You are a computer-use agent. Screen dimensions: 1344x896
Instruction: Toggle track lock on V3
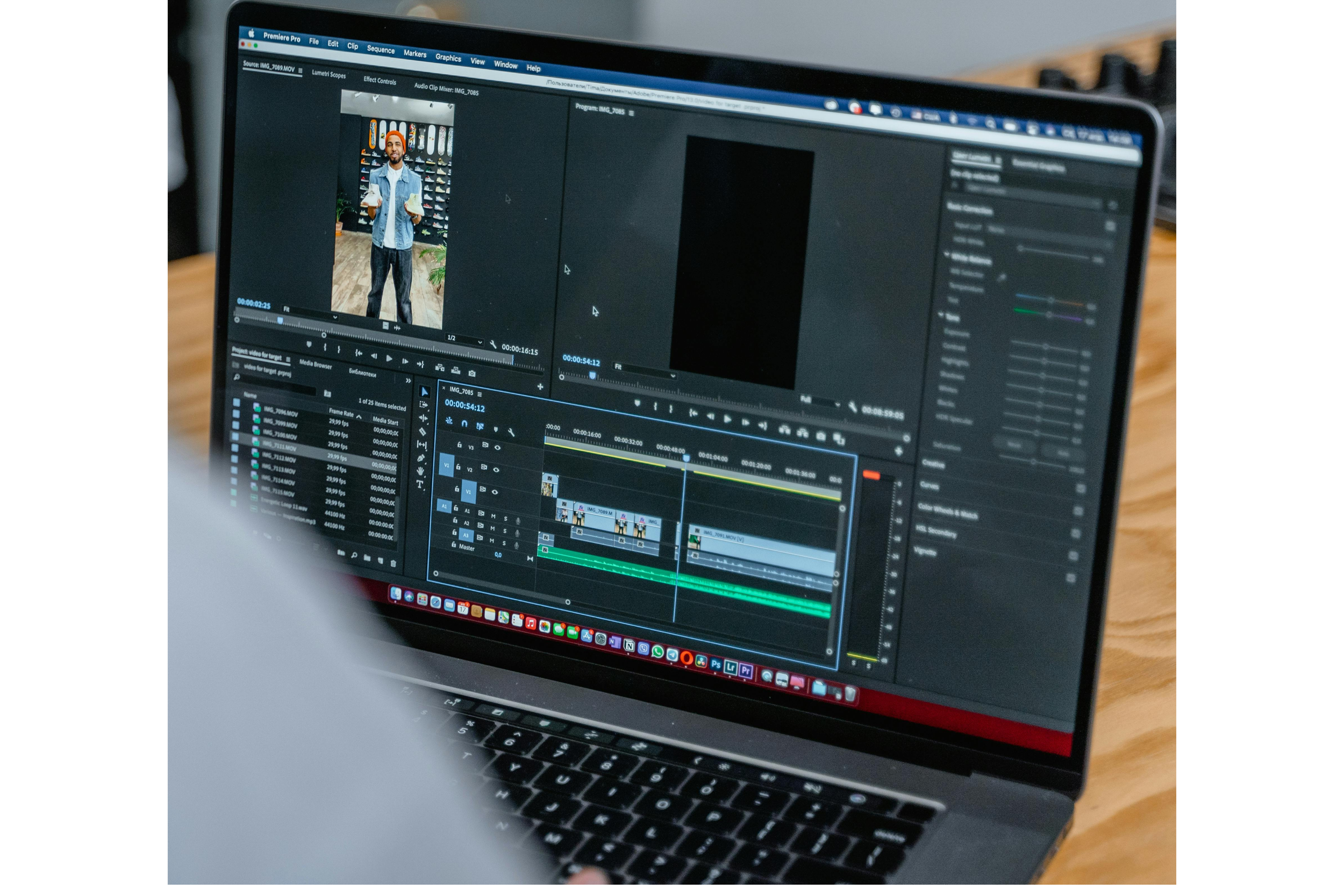click(460, 445)
